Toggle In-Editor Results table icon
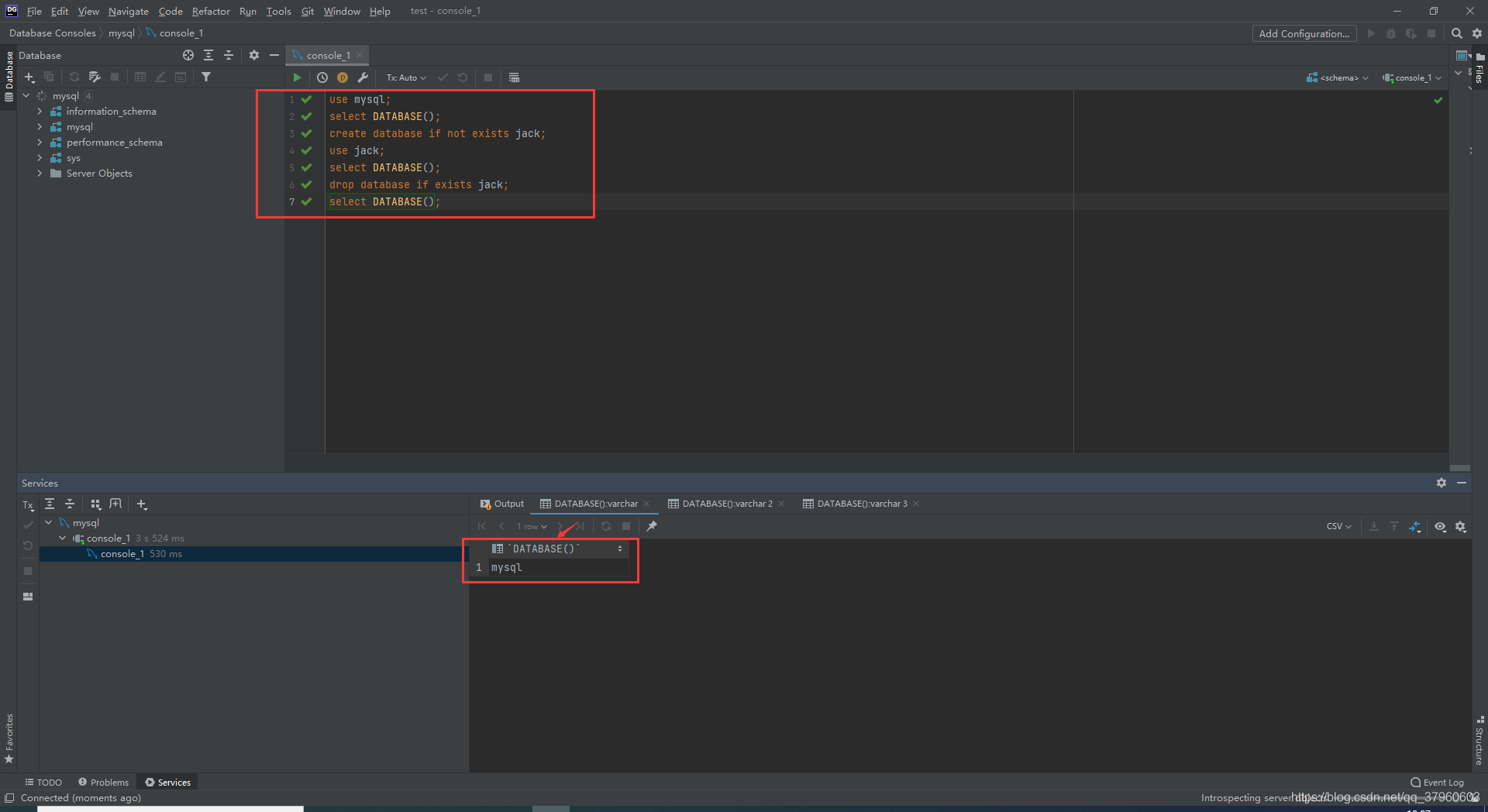Viewport: 1488px width, 812px height. pyautogui.click(x=514, y=77)
